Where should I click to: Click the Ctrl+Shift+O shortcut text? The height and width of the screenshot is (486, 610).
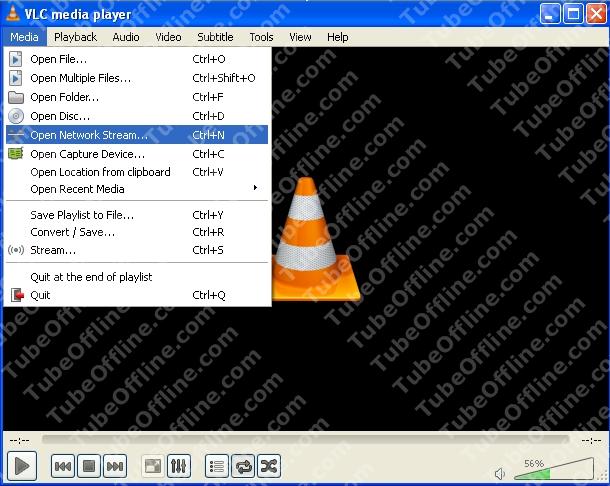pos(224,78)
